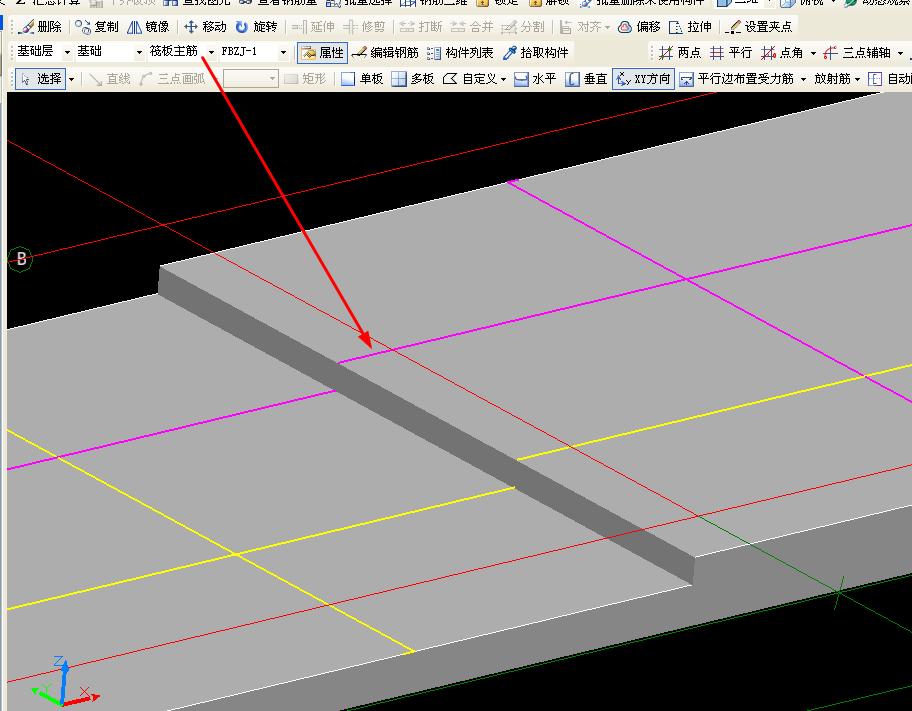
Task: Activate the Mirror (镜像) tool
Action: [x=148, y=27]
